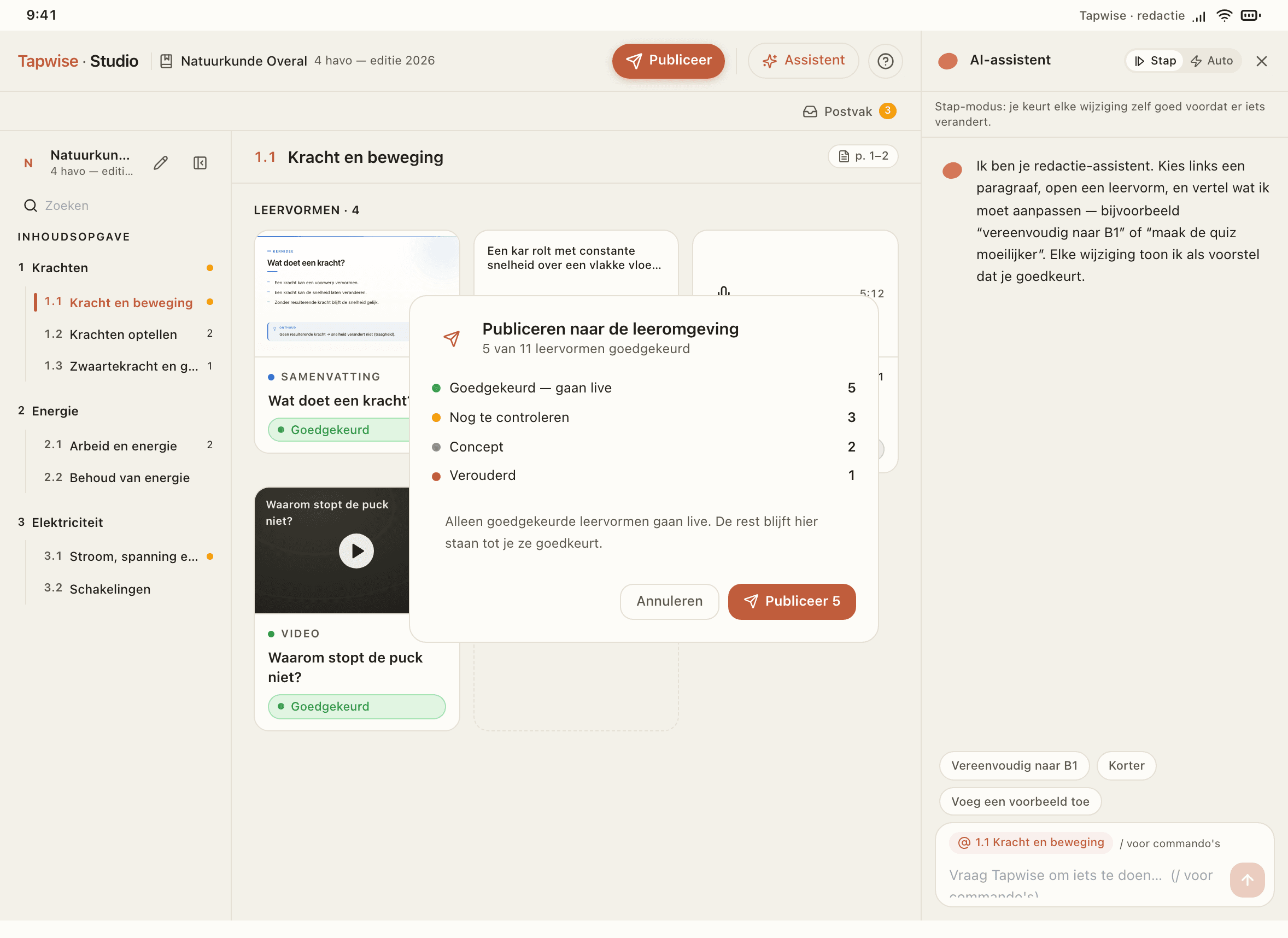Click the @ 1.1 Kracht en beweging context chip
The width and height of the screenshot is (1288, 938).
tap(1030, 842)
